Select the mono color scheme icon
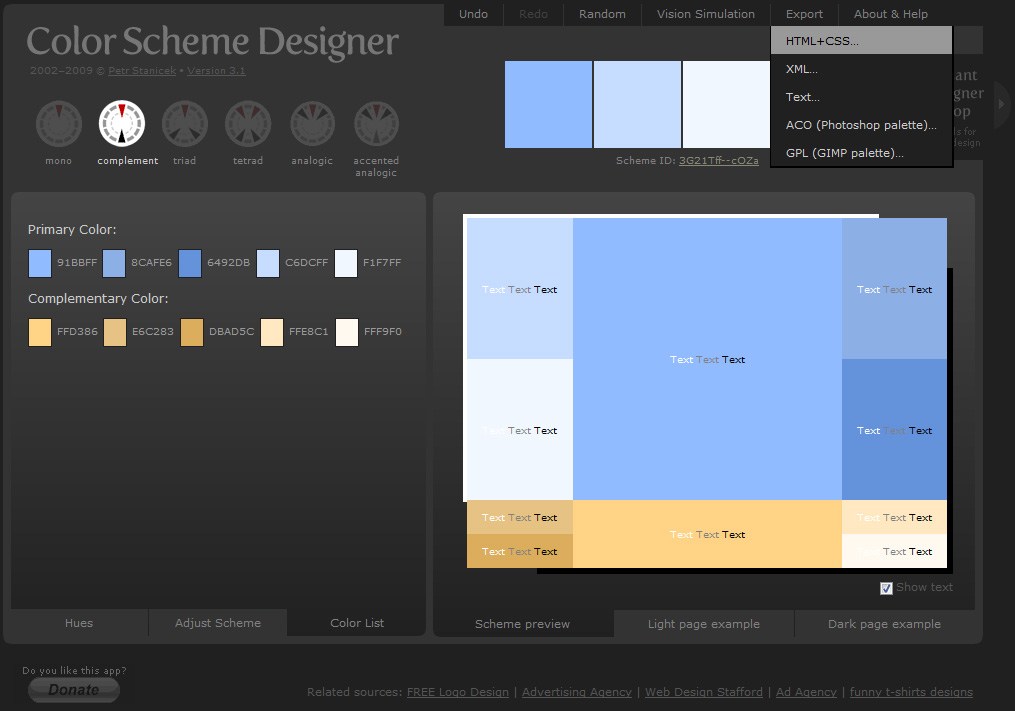This screenshot has height=711, width=1015. tap(58, 124)
